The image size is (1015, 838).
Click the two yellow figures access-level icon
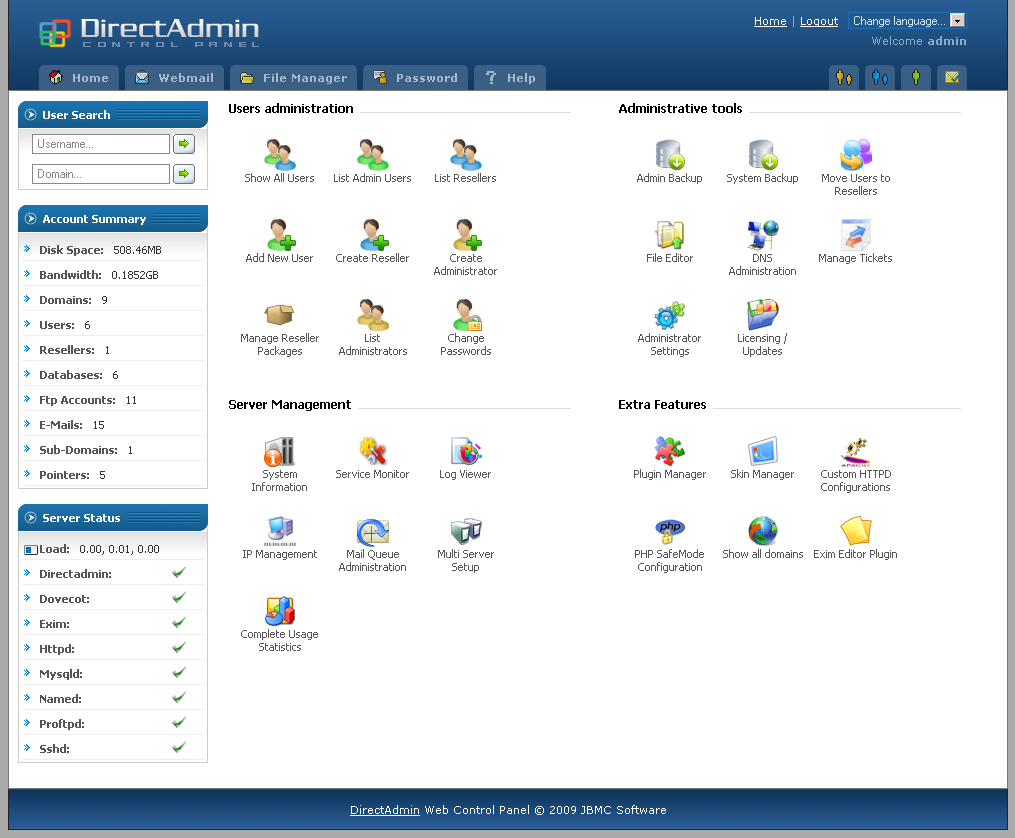(844, 78)
